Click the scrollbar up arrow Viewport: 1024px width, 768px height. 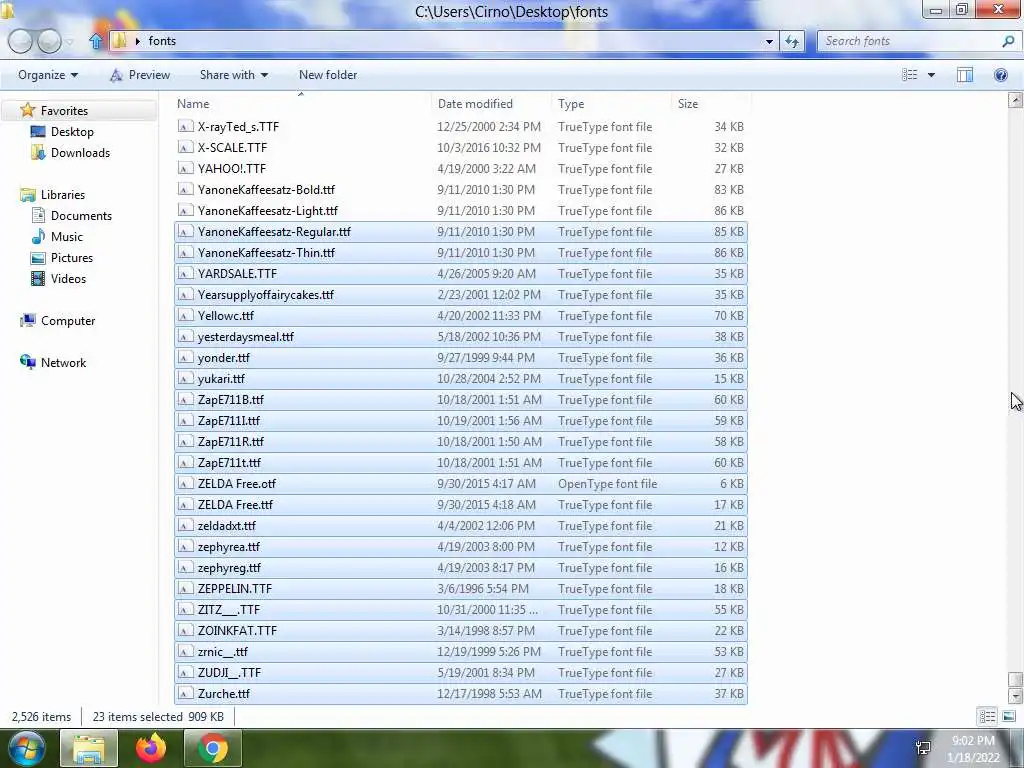tap(1015, 101)
